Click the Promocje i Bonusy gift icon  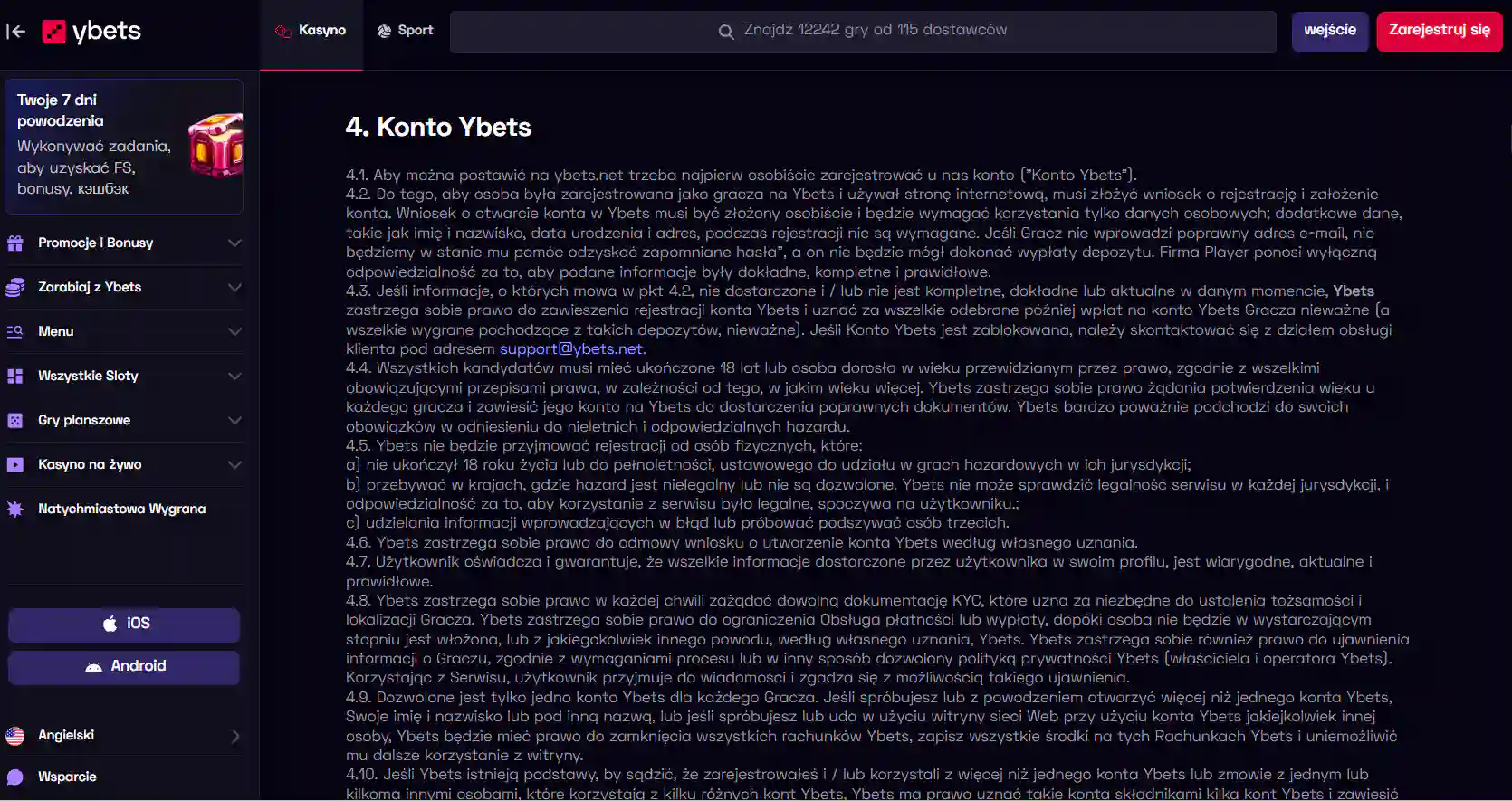[x=14, y=243]
